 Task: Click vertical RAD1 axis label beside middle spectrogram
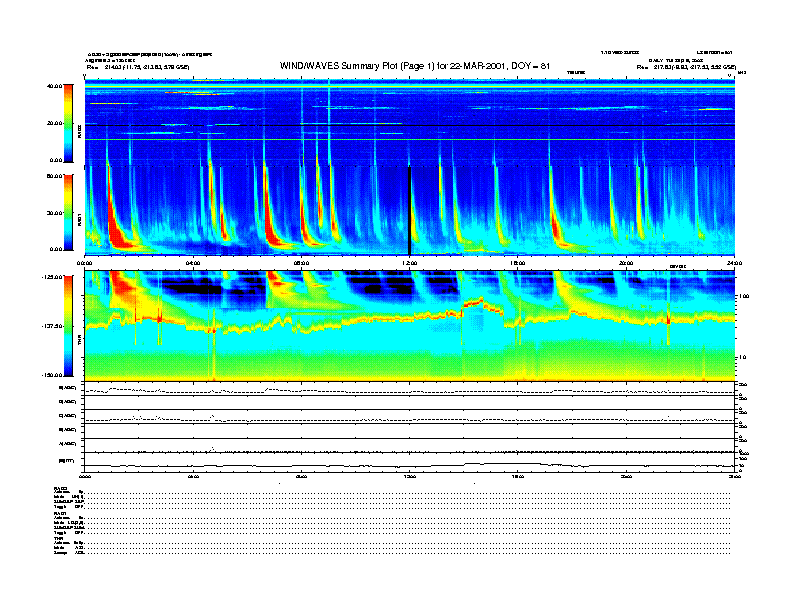click(79, 220)
